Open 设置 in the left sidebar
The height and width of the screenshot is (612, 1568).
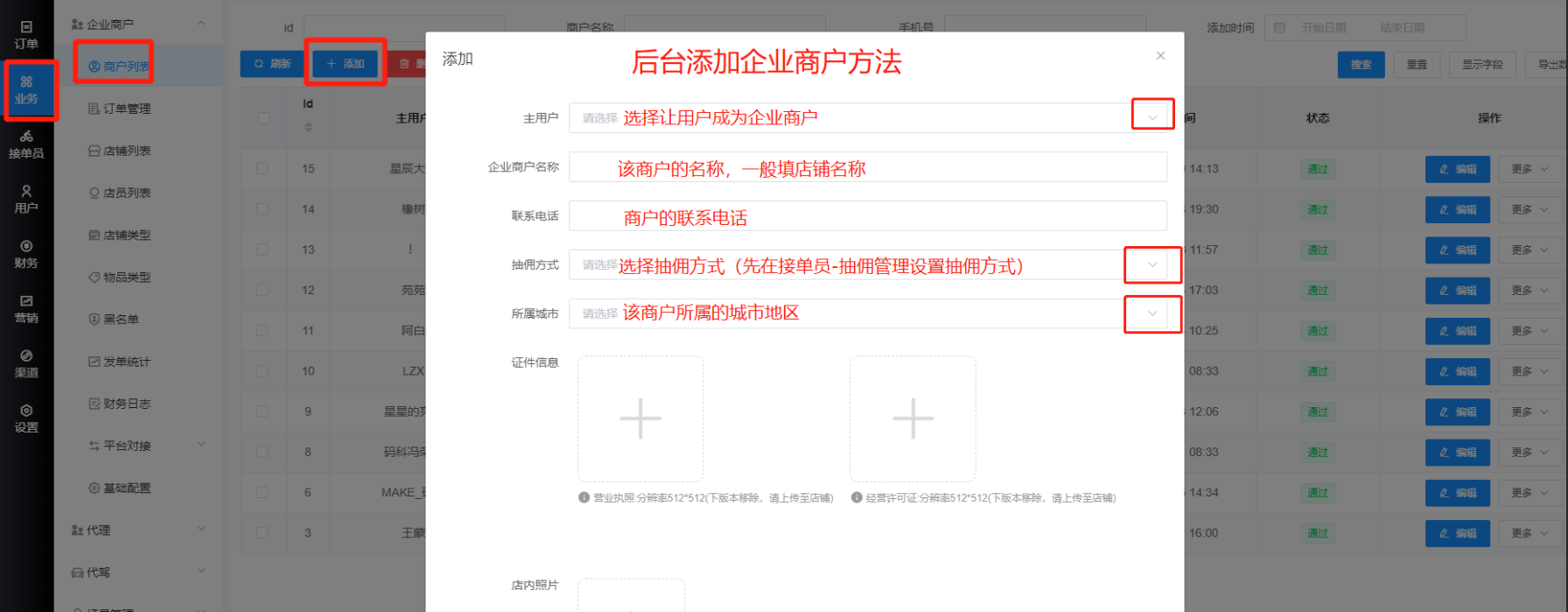point(26,419)
